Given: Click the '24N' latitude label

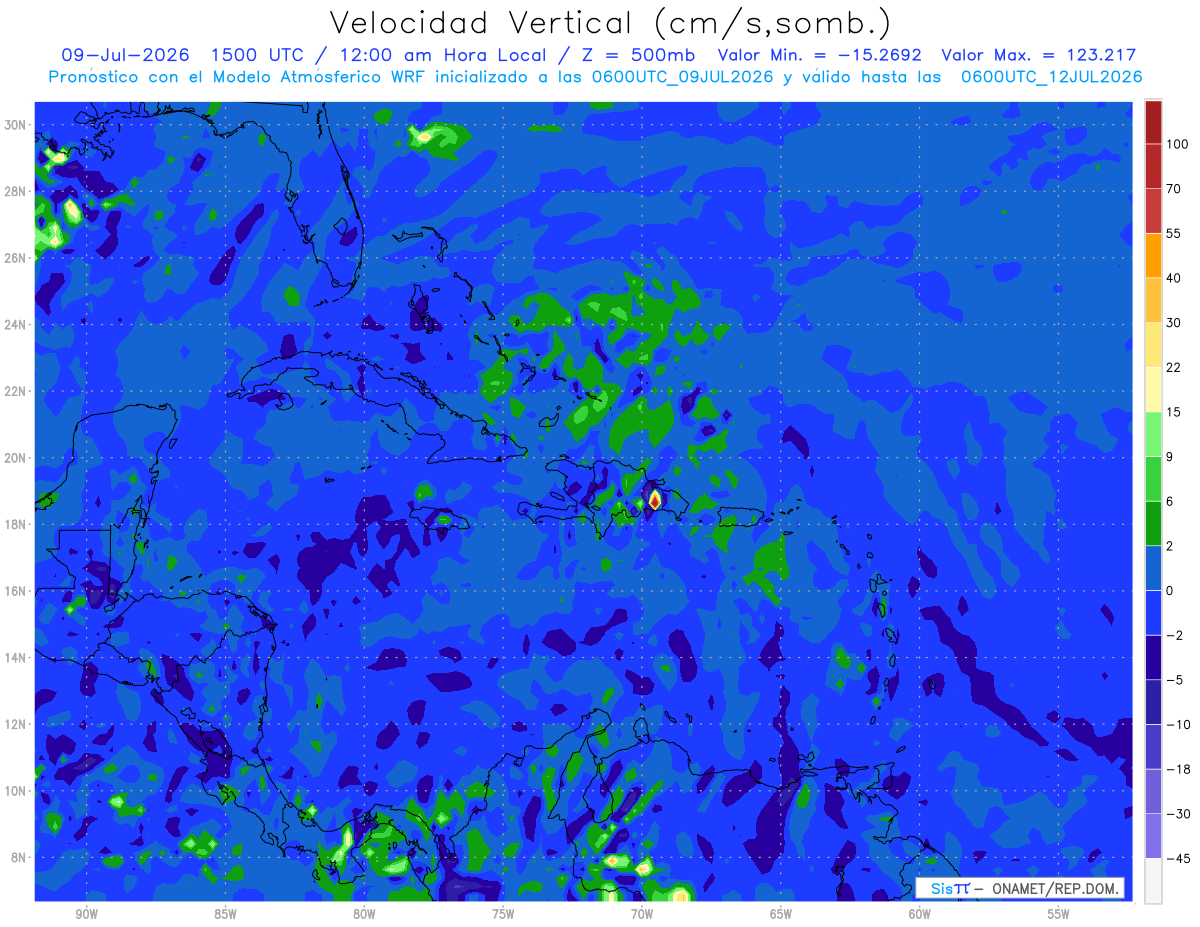Looking at the screenshot, I should click(17, 325).
